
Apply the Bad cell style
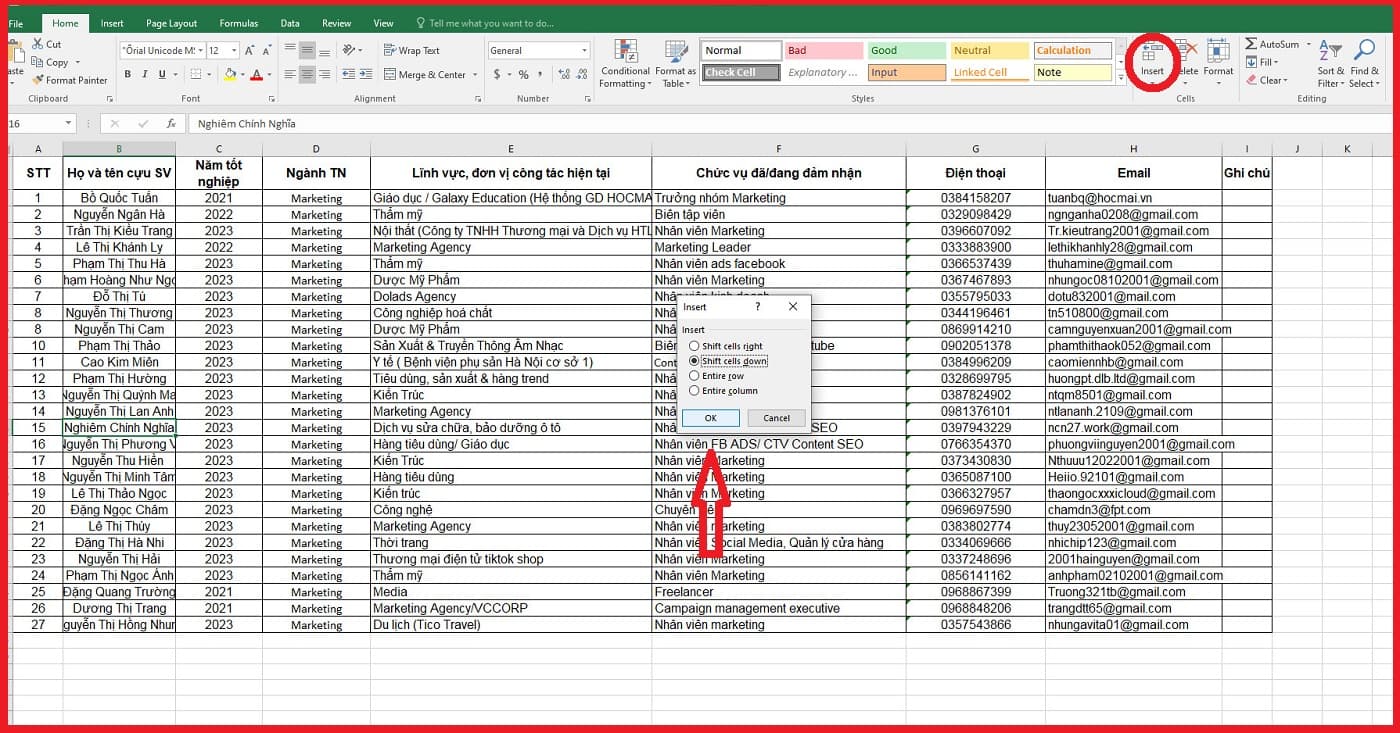(x=824, y=50)
